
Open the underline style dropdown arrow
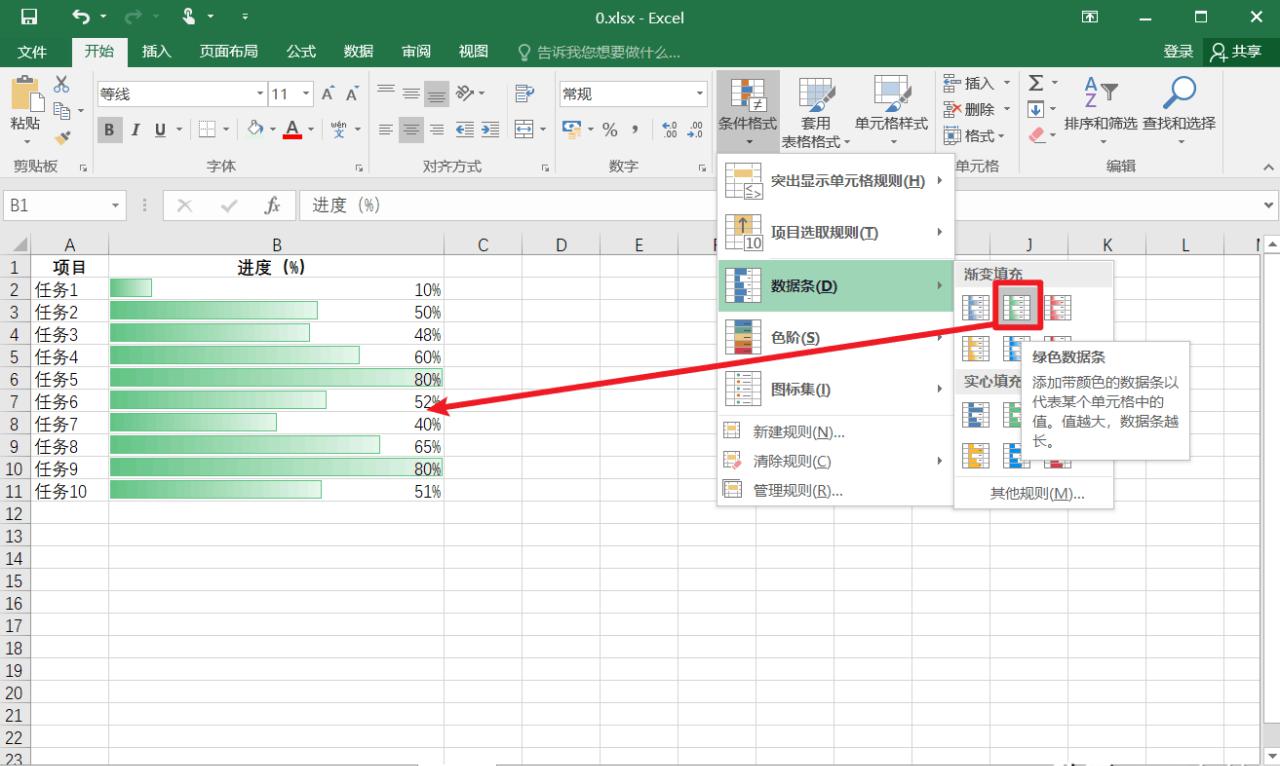click(x=180, y=129)
